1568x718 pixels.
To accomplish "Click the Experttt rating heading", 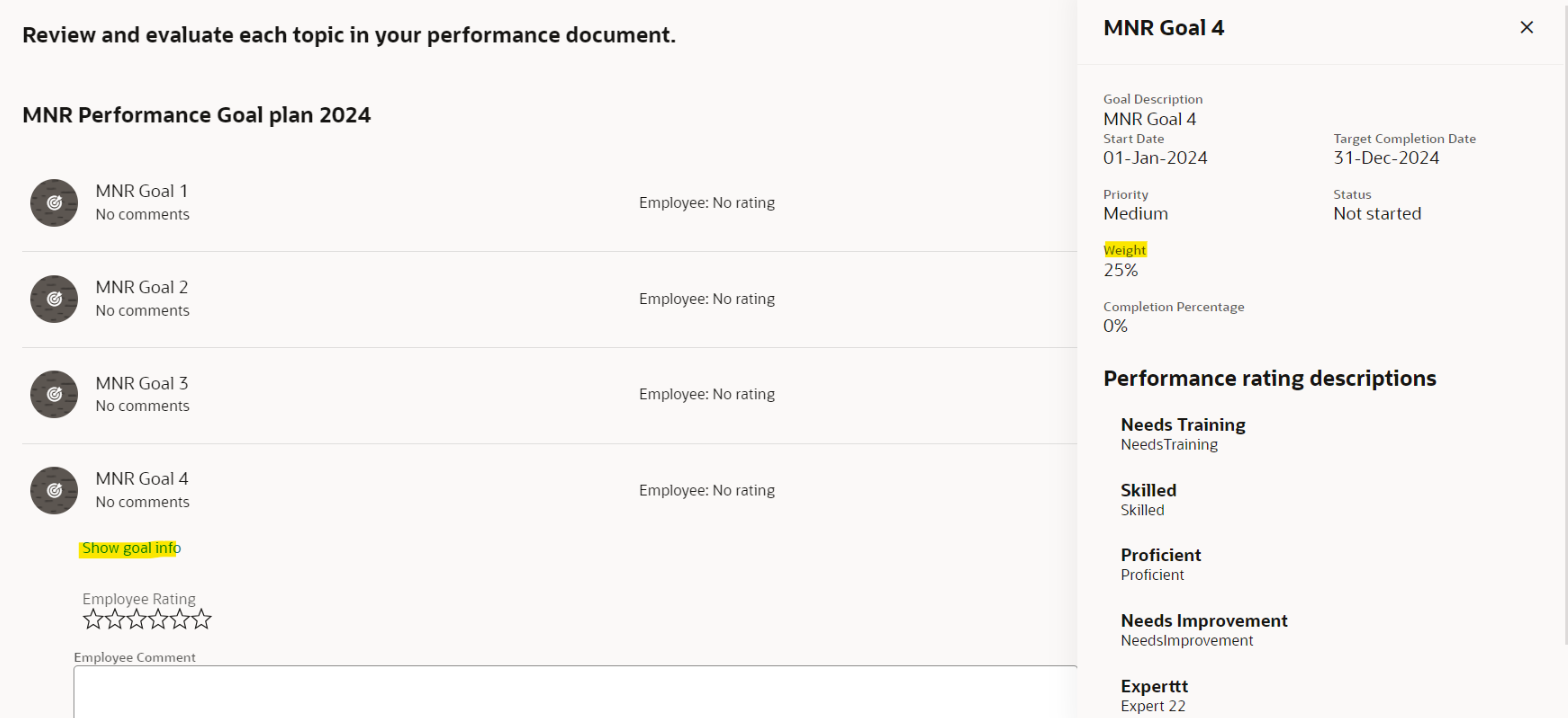I will pyautogui.click(x=1154, y=687).
